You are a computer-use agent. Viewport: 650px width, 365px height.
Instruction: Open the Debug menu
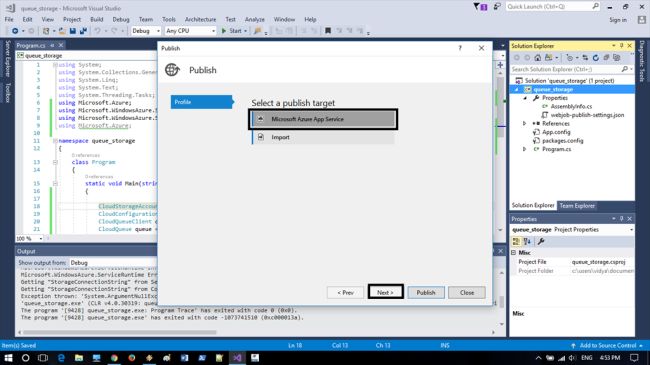[121, 19]
